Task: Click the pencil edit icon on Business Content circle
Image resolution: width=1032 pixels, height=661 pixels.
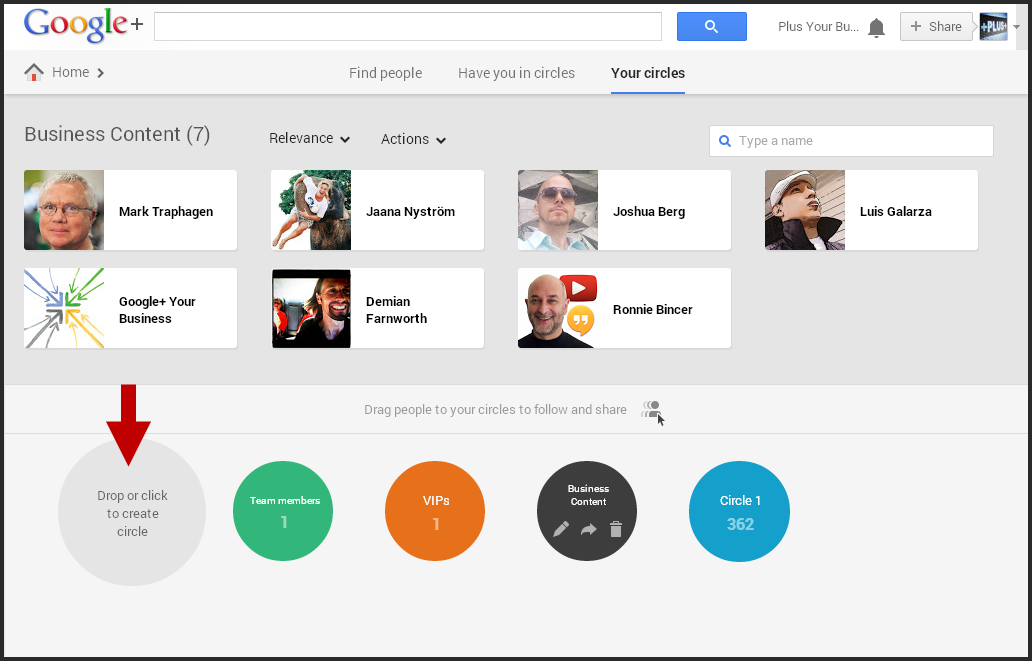Action: [561, 529]
